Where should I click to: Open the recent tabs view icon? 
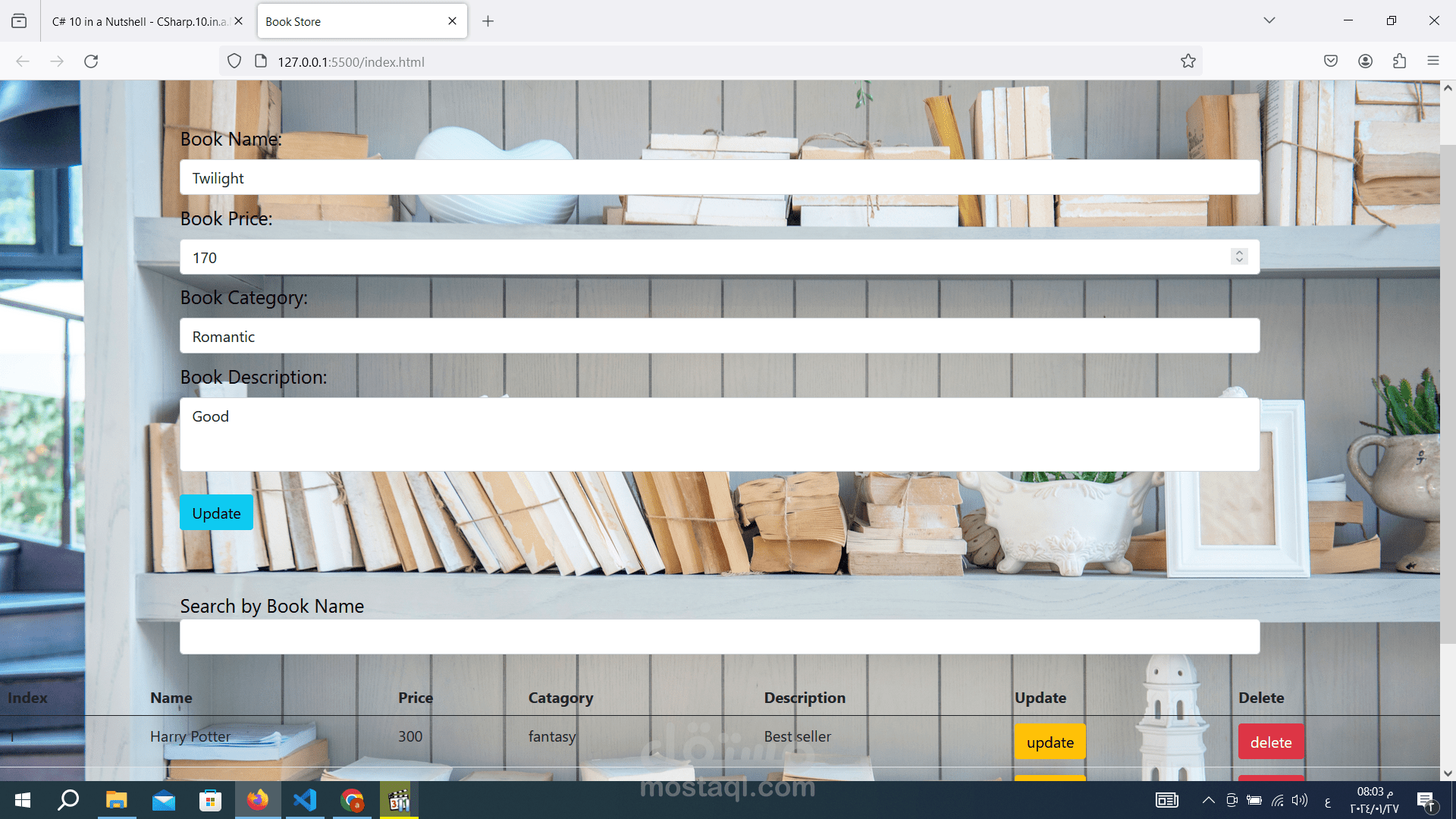[19, 21]
